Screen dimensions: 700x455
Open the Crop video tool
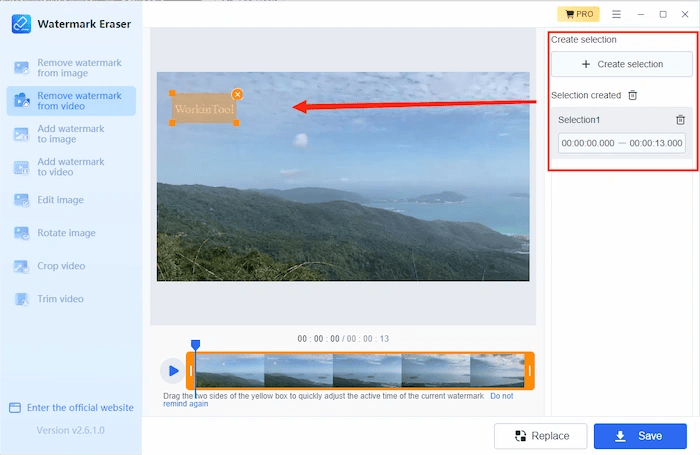(x=71, y=266)
